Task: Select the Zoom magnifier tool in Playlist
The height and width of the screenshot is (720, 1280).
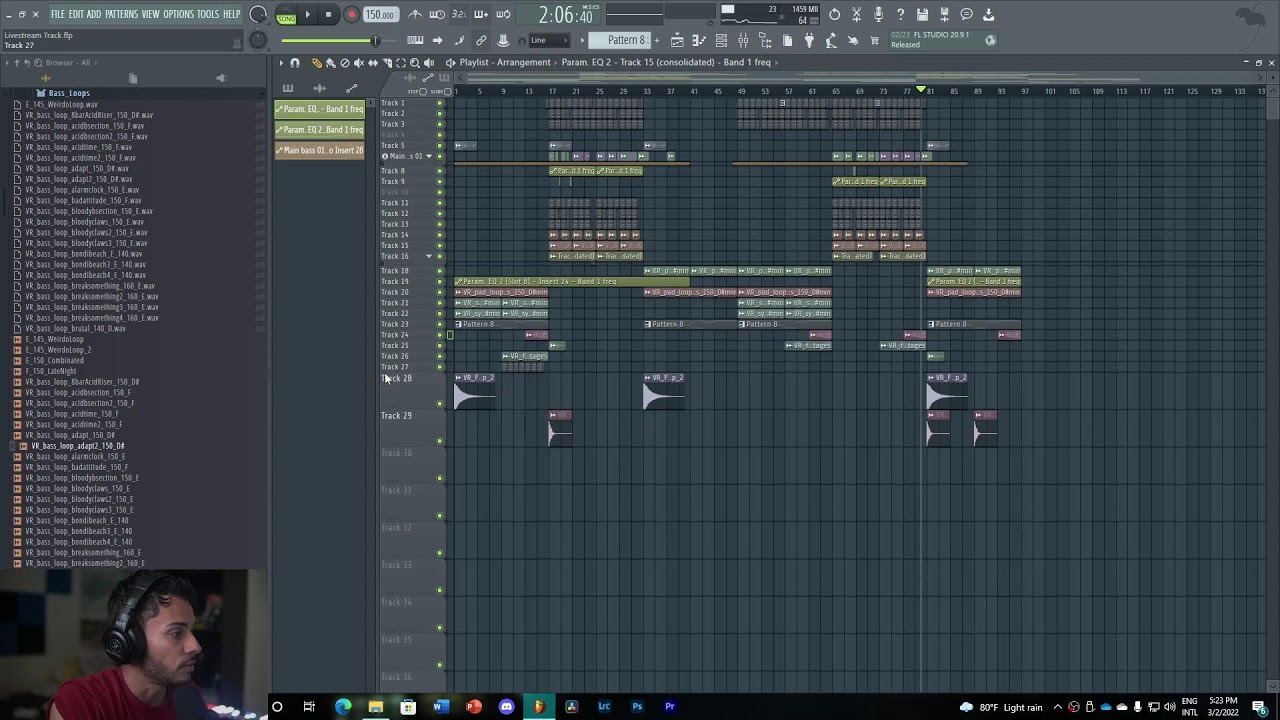Action: (x=415, y=63)
